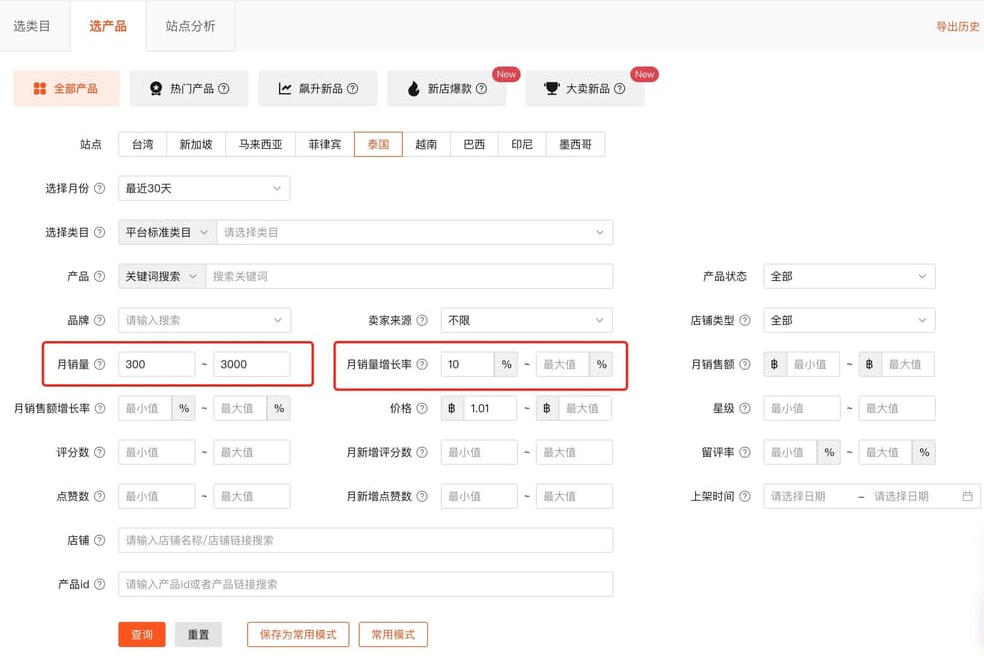Image resolution: width=984 pixels, height=665 pixels.
Task: Show help tooltip for 产品 label
Action: coord(99,276)
